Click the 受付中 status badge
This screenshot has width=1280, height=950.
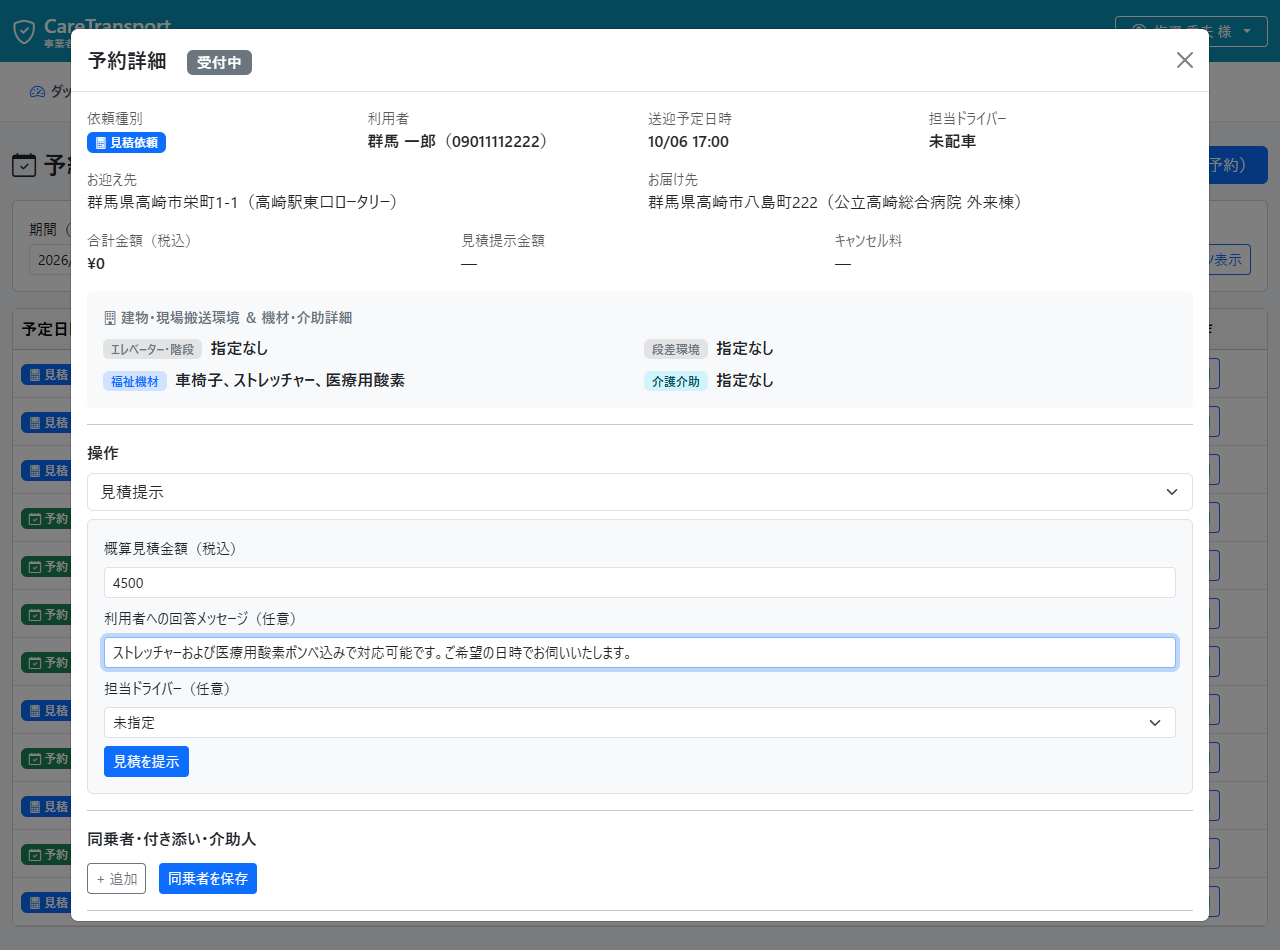(219, 62)
